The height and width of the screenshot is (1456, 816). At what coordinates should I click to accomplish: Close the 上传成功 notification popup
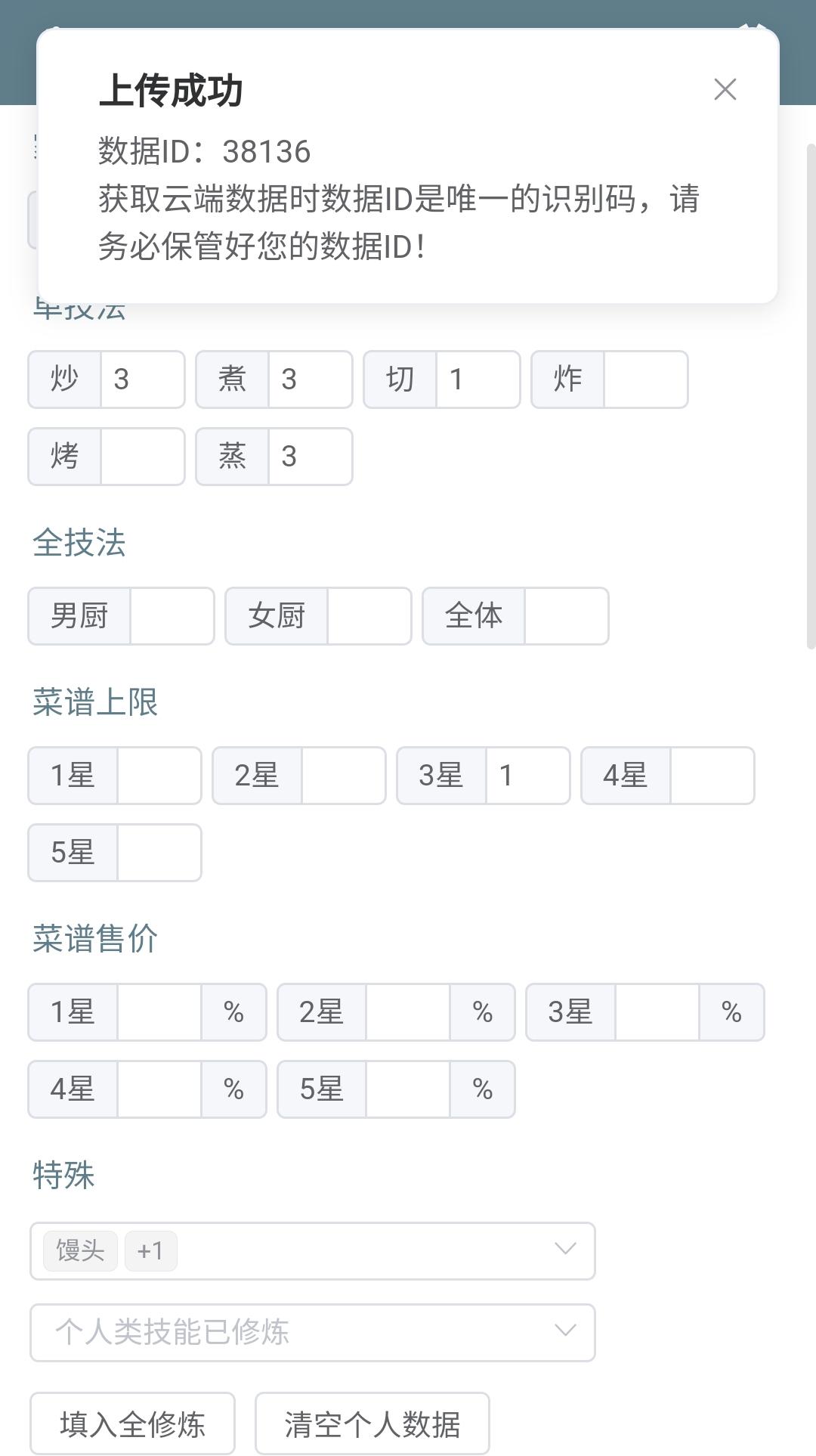725,89
